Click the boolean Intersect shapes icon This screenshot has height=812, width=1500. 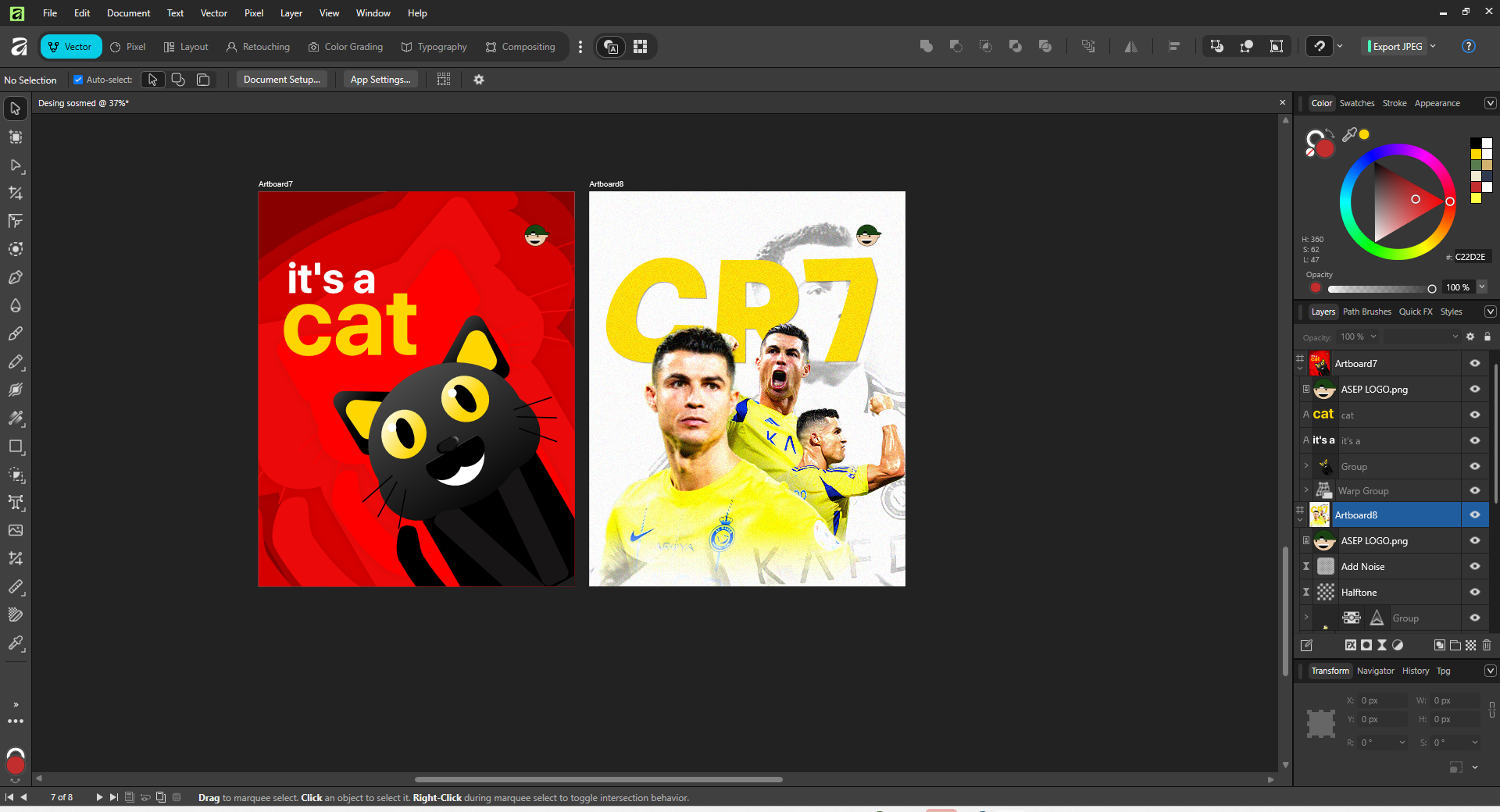point(985,46)
